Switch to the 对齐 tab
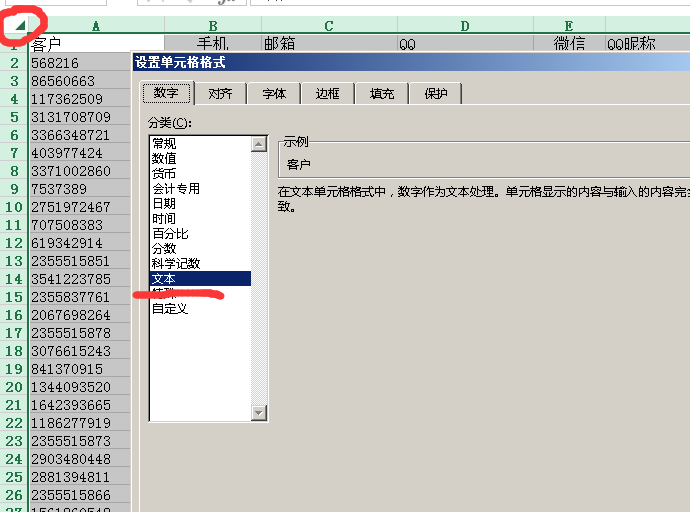The image size is (690, 512). pyautogui.click(x=220, y=93)
